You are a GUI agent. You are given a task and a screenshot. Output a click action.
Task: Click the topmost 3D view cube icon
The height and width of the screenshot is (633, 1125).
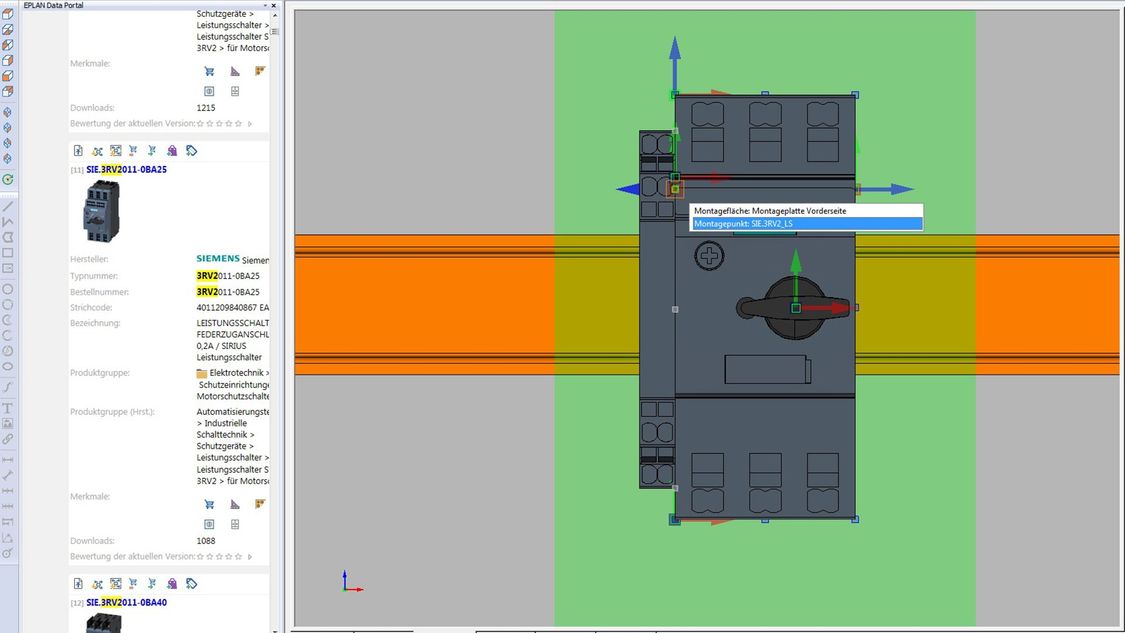coord(8,14)
